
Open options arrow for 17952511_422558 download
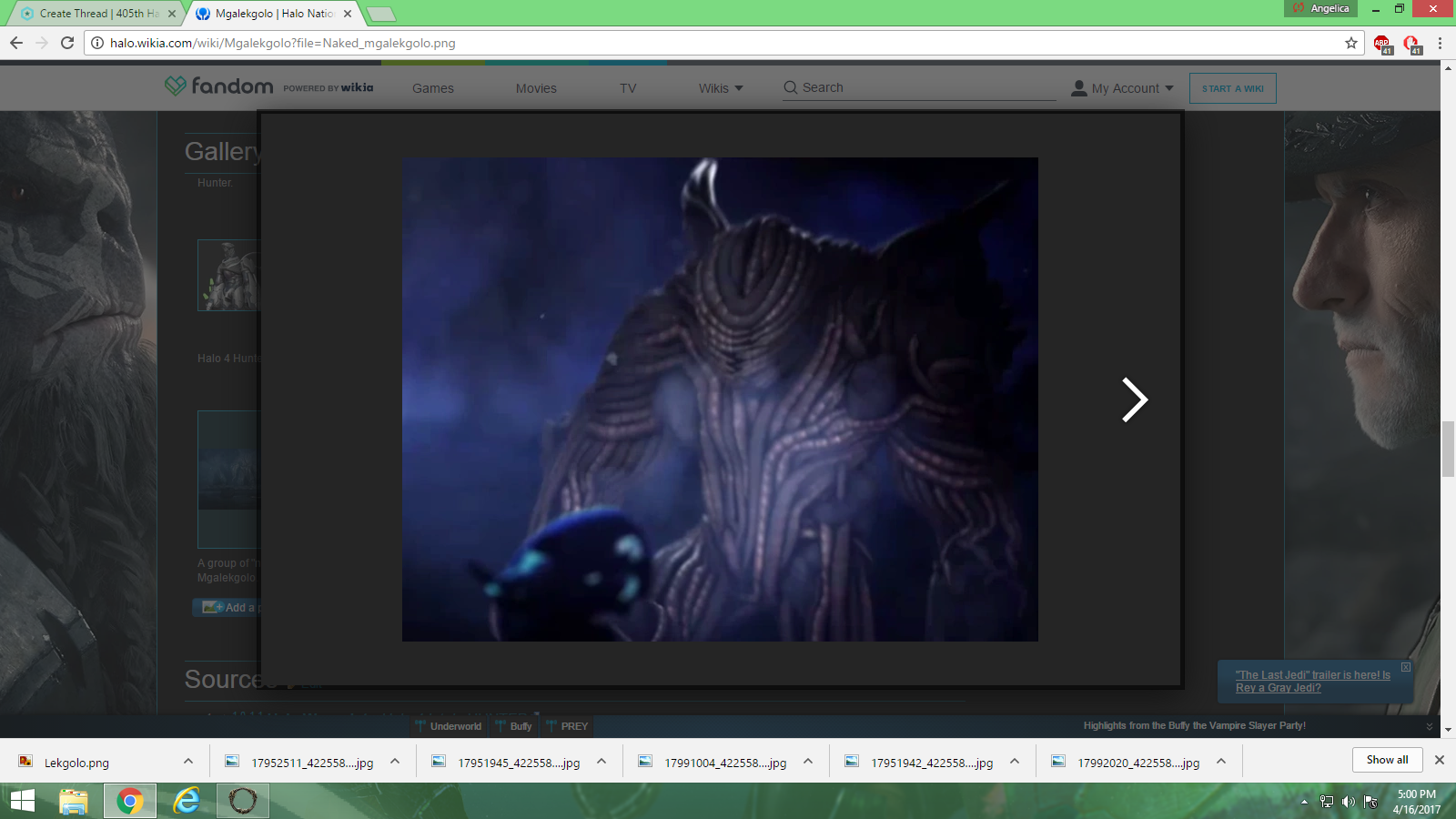395,762
